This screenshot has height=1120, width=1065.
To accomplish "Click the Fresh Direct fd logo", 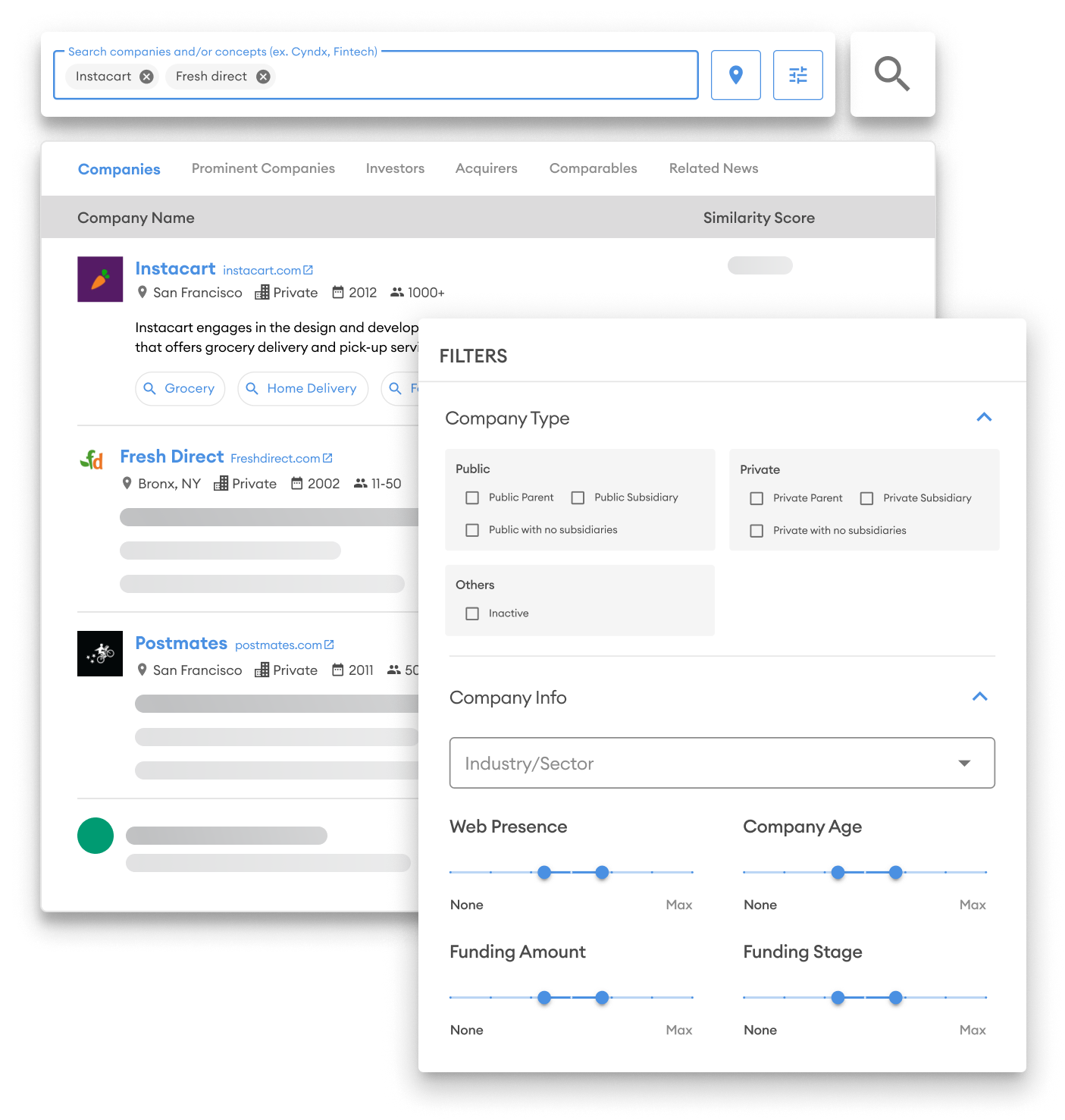I will pyautogui.click(x=92, y=460).
